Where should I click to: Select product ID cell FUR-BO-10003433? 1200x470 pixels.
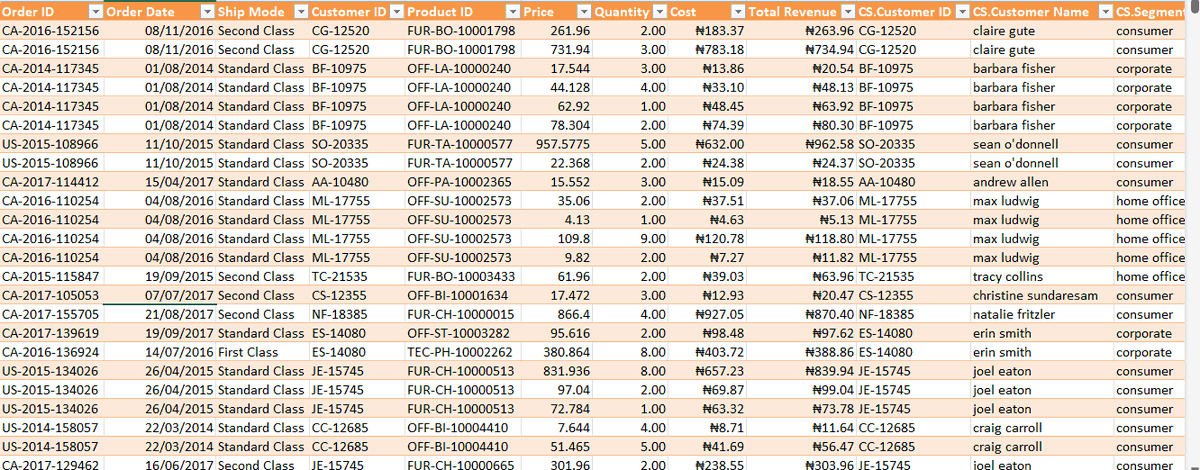coord(462,276)
